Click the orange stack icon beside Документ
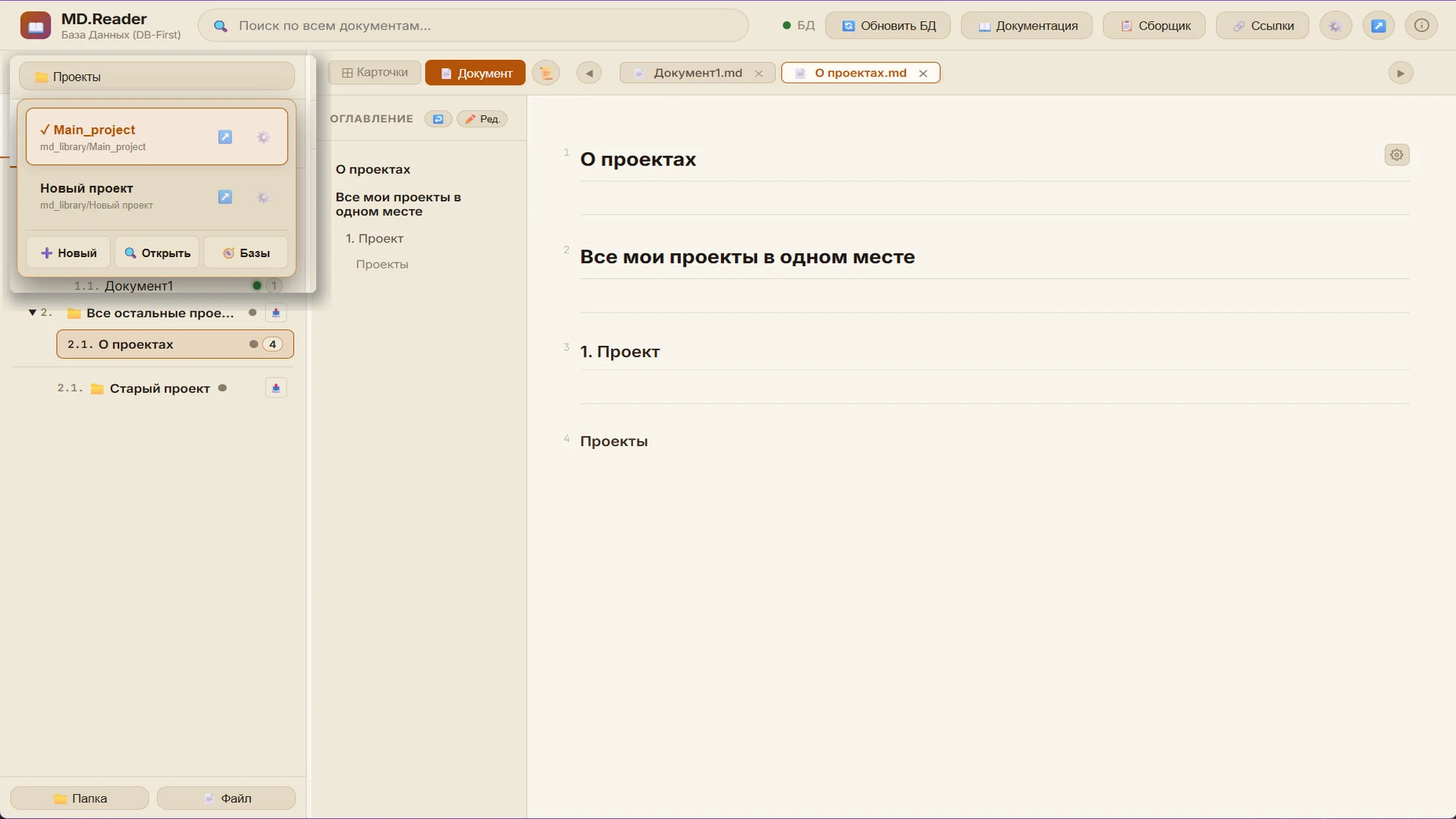1456x819 pixels. (546, 73)
